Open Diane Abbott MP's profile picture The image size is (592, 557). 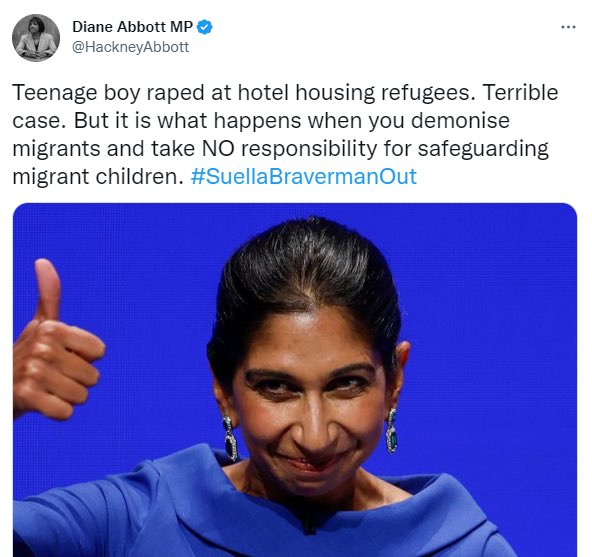36,38
